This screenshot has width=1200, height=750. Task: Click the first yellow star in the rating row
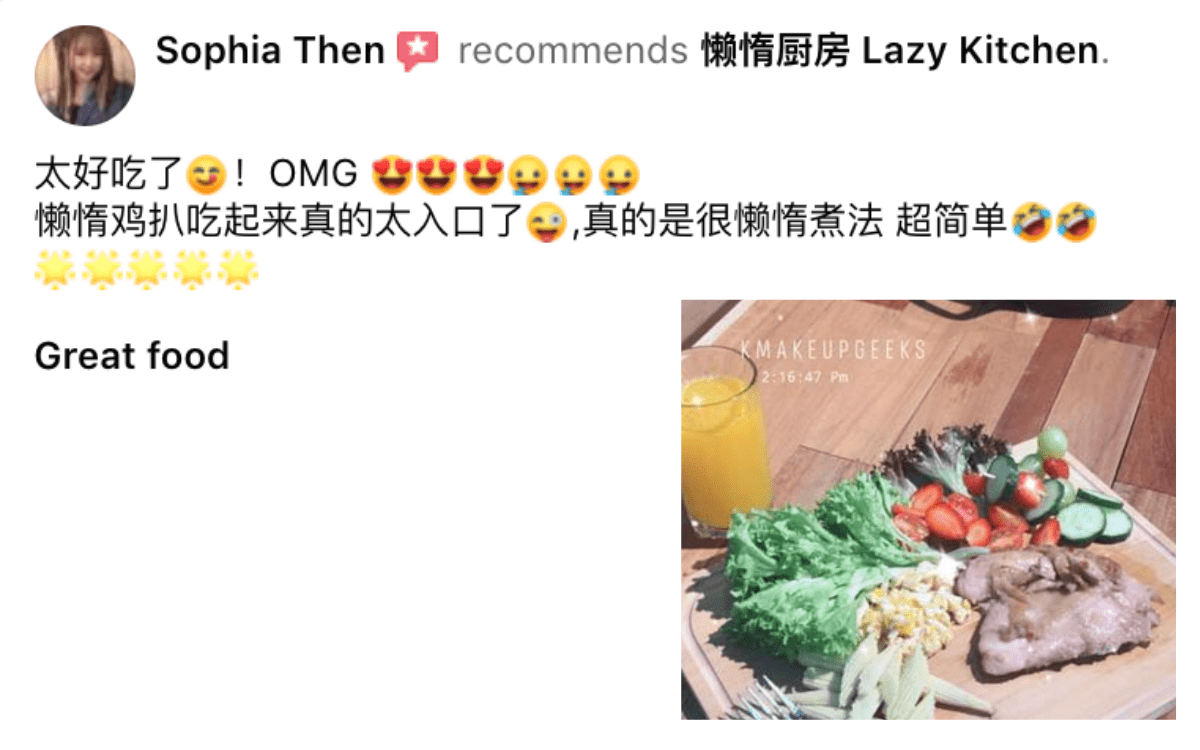pyautogui.click(x=55, y=269)
